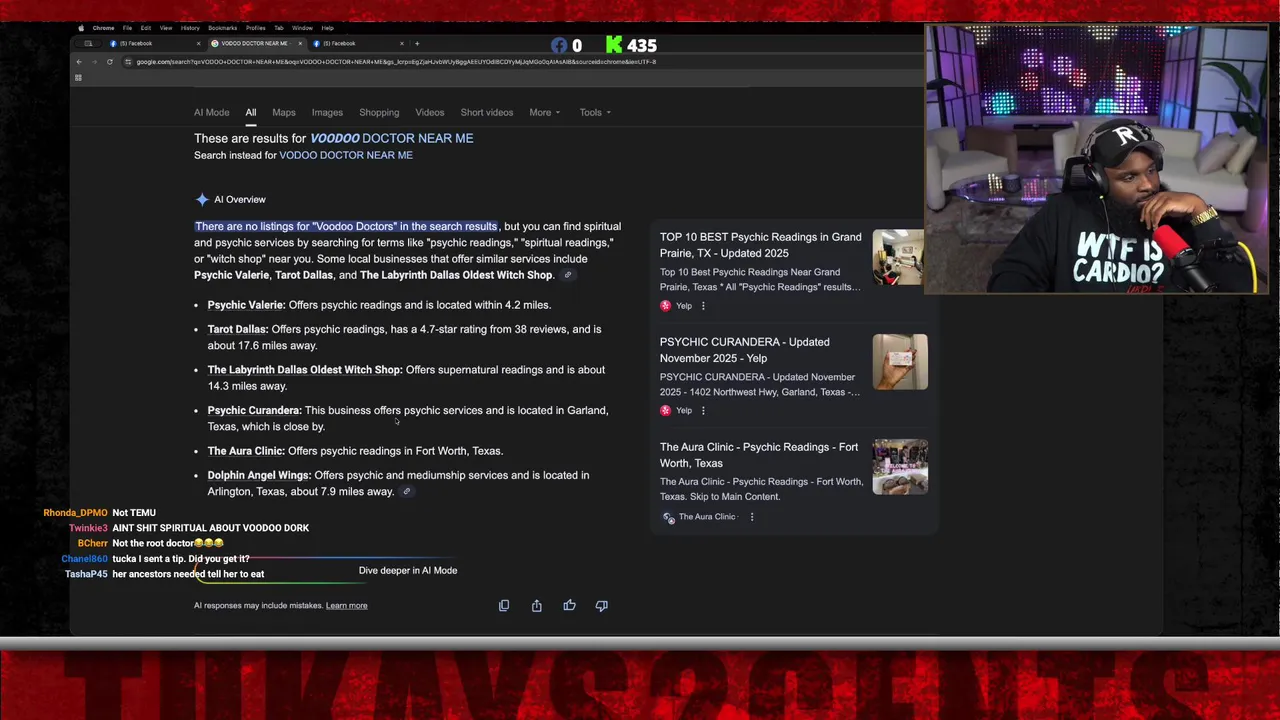This screenshot has height=720, width=1280.
Task: Copy the AI Overview response
Action: click(504, 605)
